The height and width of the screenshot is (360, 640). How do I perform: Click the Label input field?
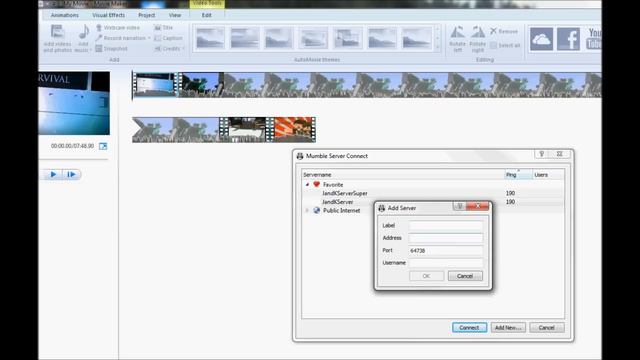446,226
